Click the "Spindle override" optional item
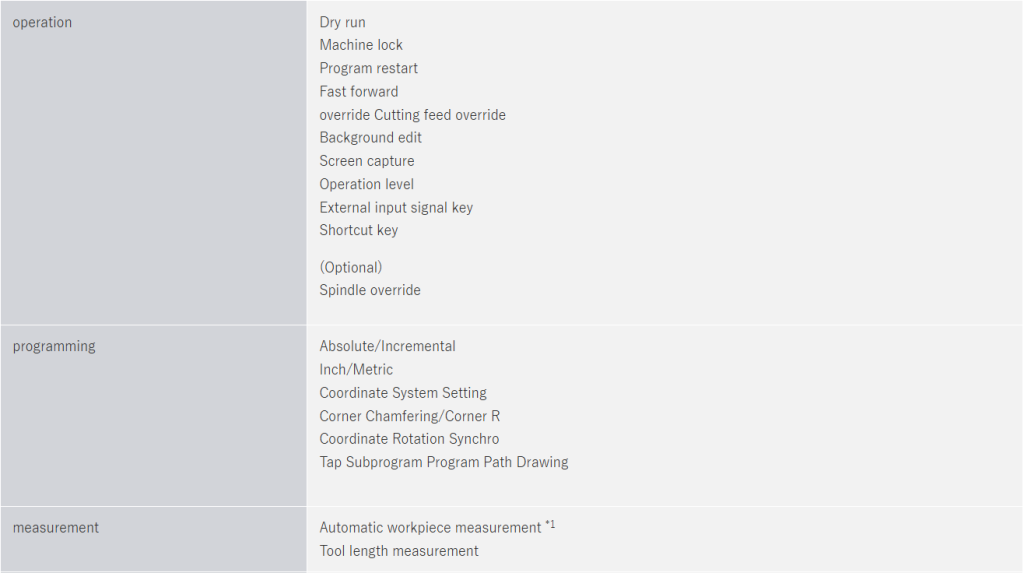 pyautogui.click(x=370, y=290)
